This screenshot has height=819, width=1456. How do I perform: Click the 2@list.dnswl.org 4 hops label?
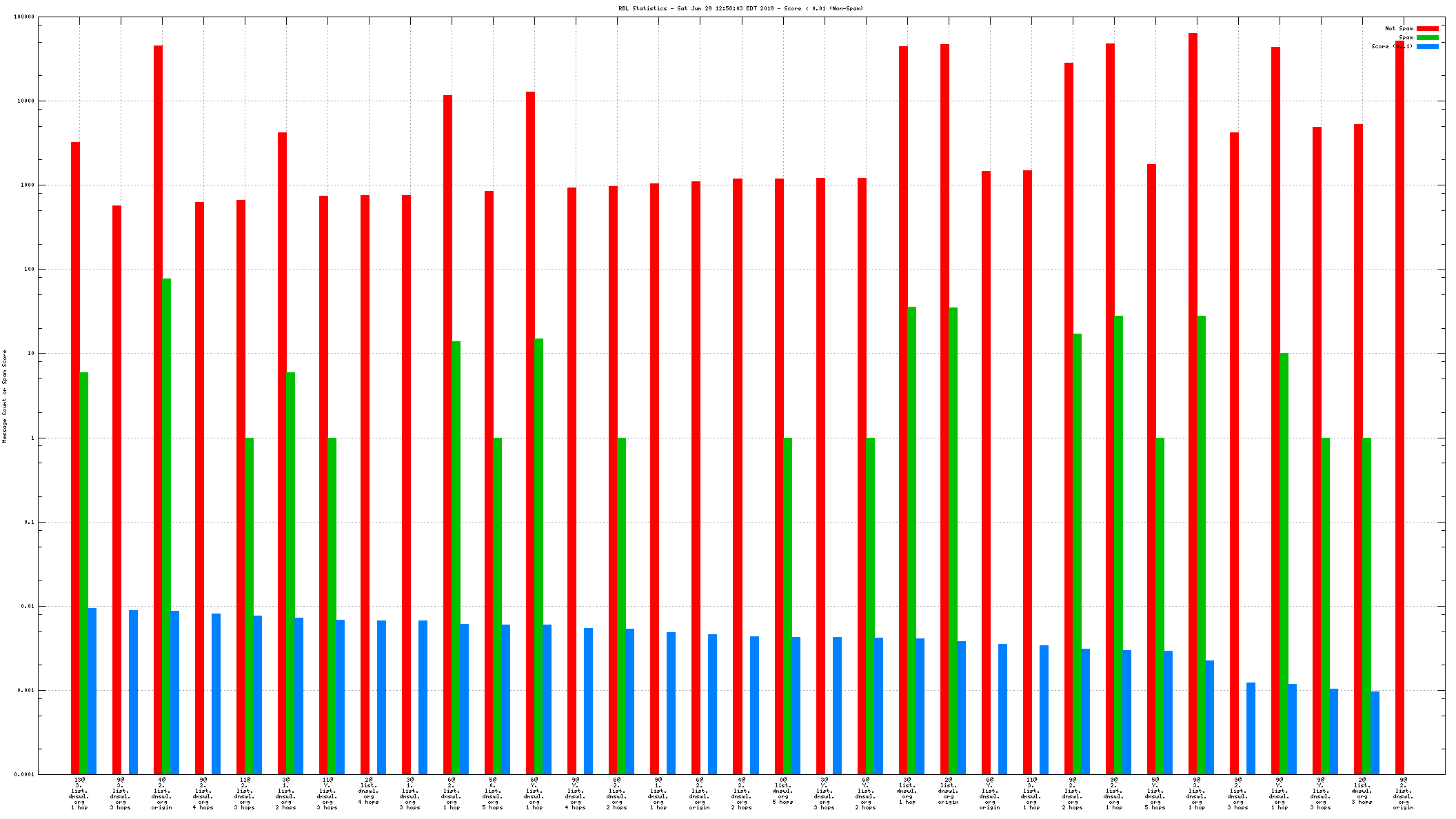369,791
